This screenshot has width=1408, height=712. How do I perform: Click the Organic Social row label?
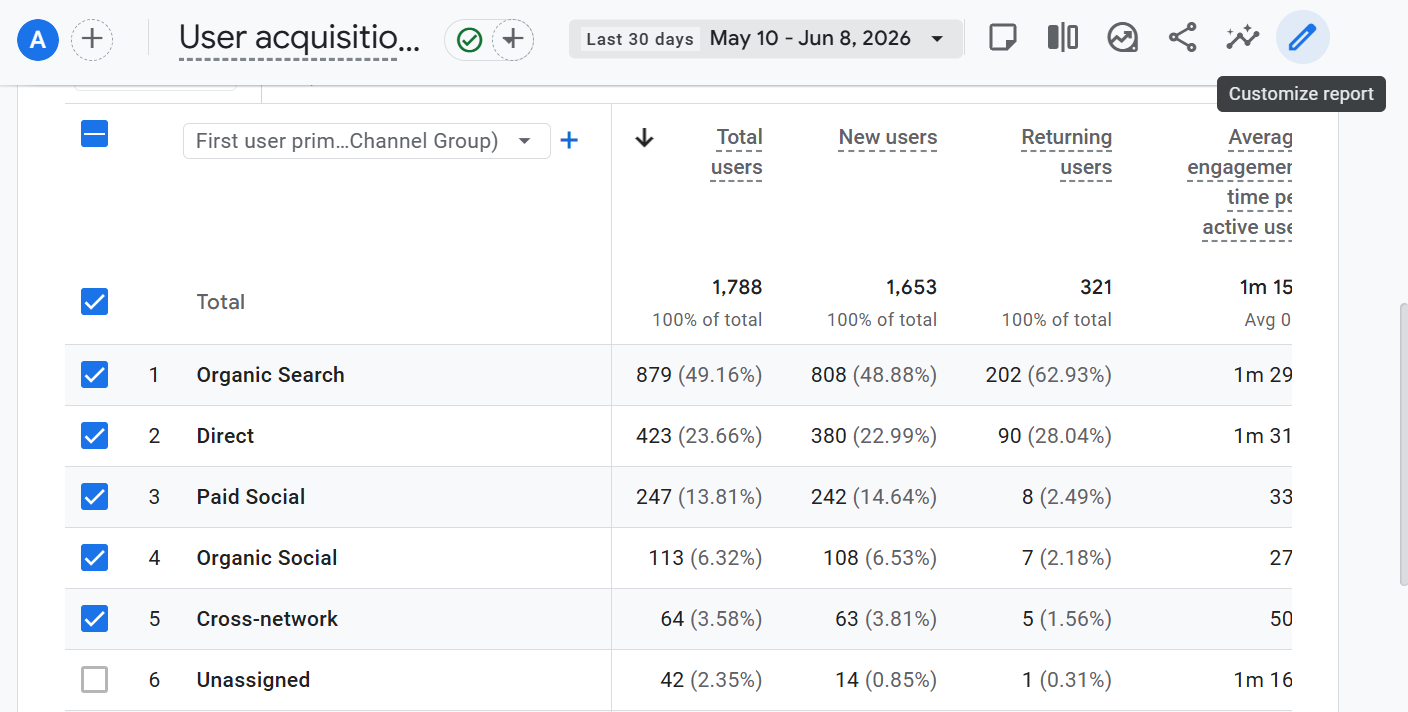click(x=267, y=558)
